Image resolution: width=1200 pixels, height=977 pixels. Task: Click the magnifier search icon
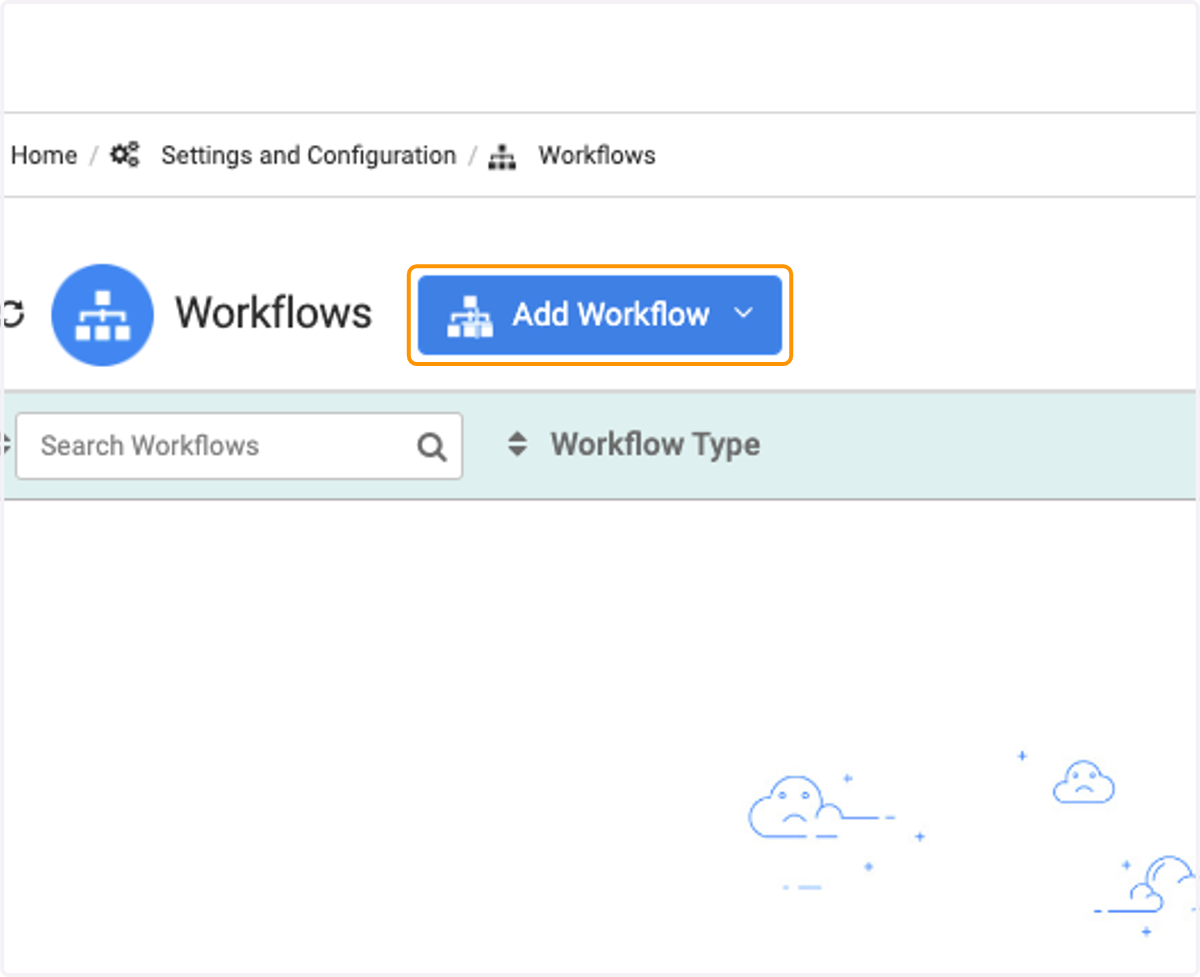(432, 447)
